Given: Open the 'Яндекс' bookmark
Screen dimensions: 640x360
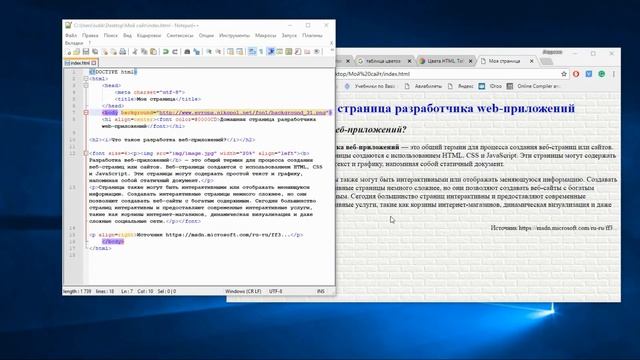Looking at the screenshot, I should 460,86.
